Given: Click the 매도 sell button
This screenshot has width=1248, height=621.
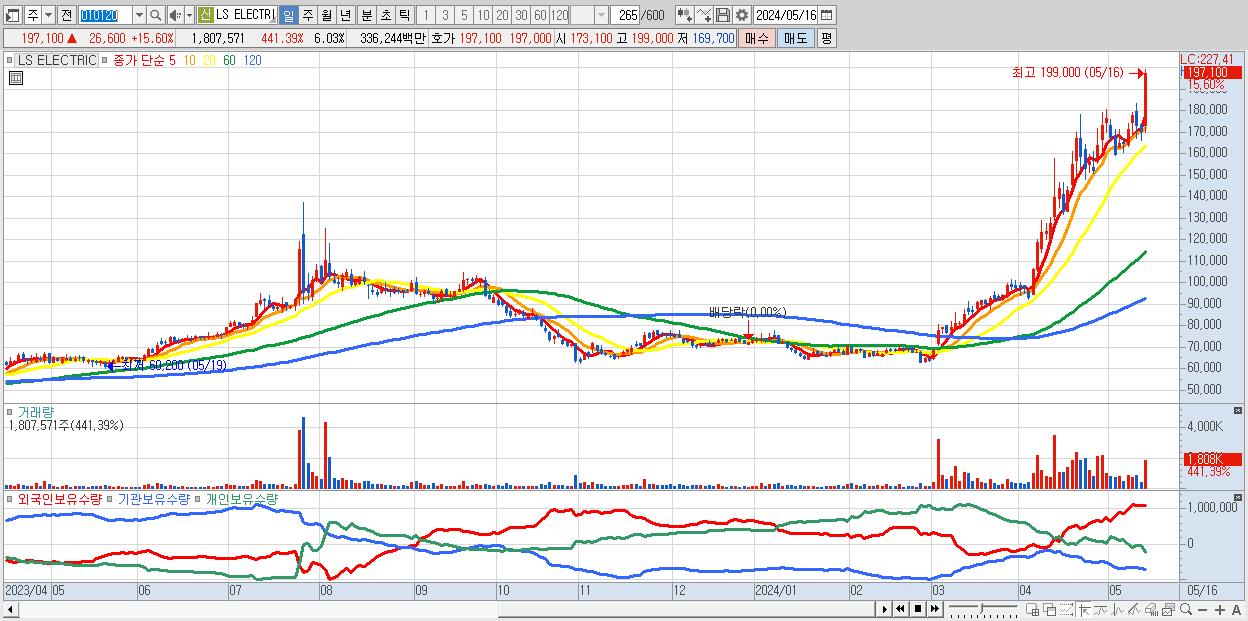Looking at the screenshot, I should [795, 38].
